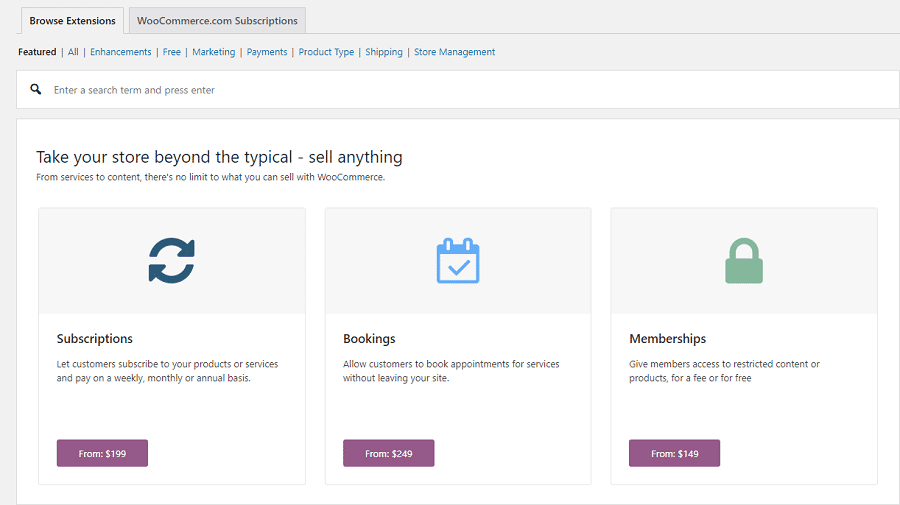Select the Browse Extensions tab
The width and height of the screenshot is (900, 505).
(72, 20)
